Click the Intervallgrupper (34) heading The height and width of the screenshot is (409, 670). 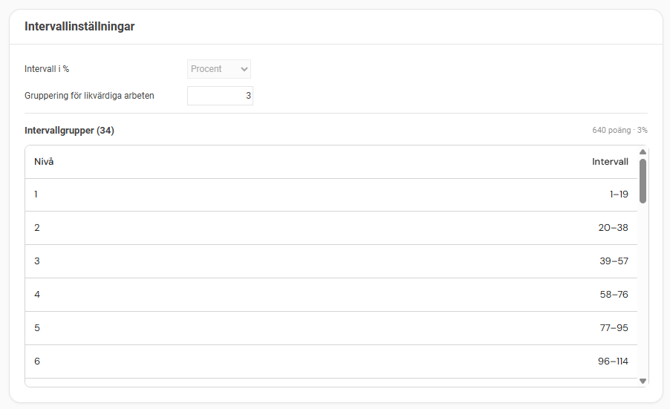click(x=69, y=130)
